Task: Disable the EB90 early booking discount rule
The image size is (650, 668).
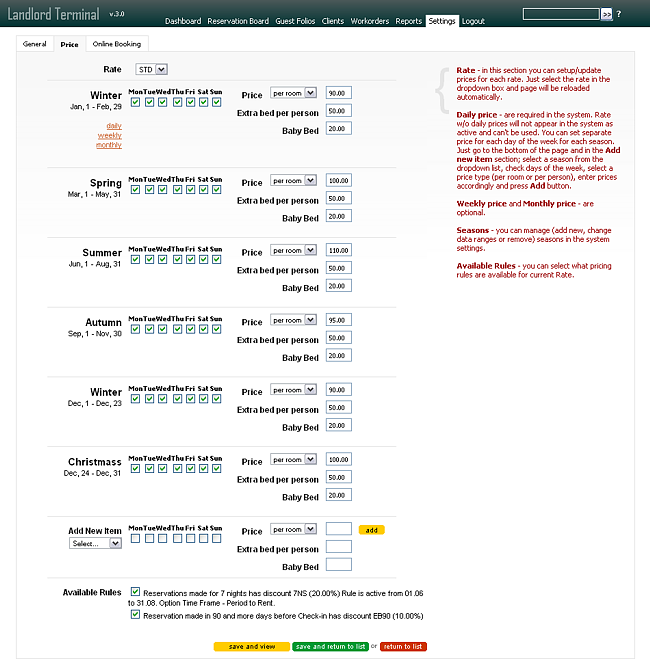Action: pos(135,615)
